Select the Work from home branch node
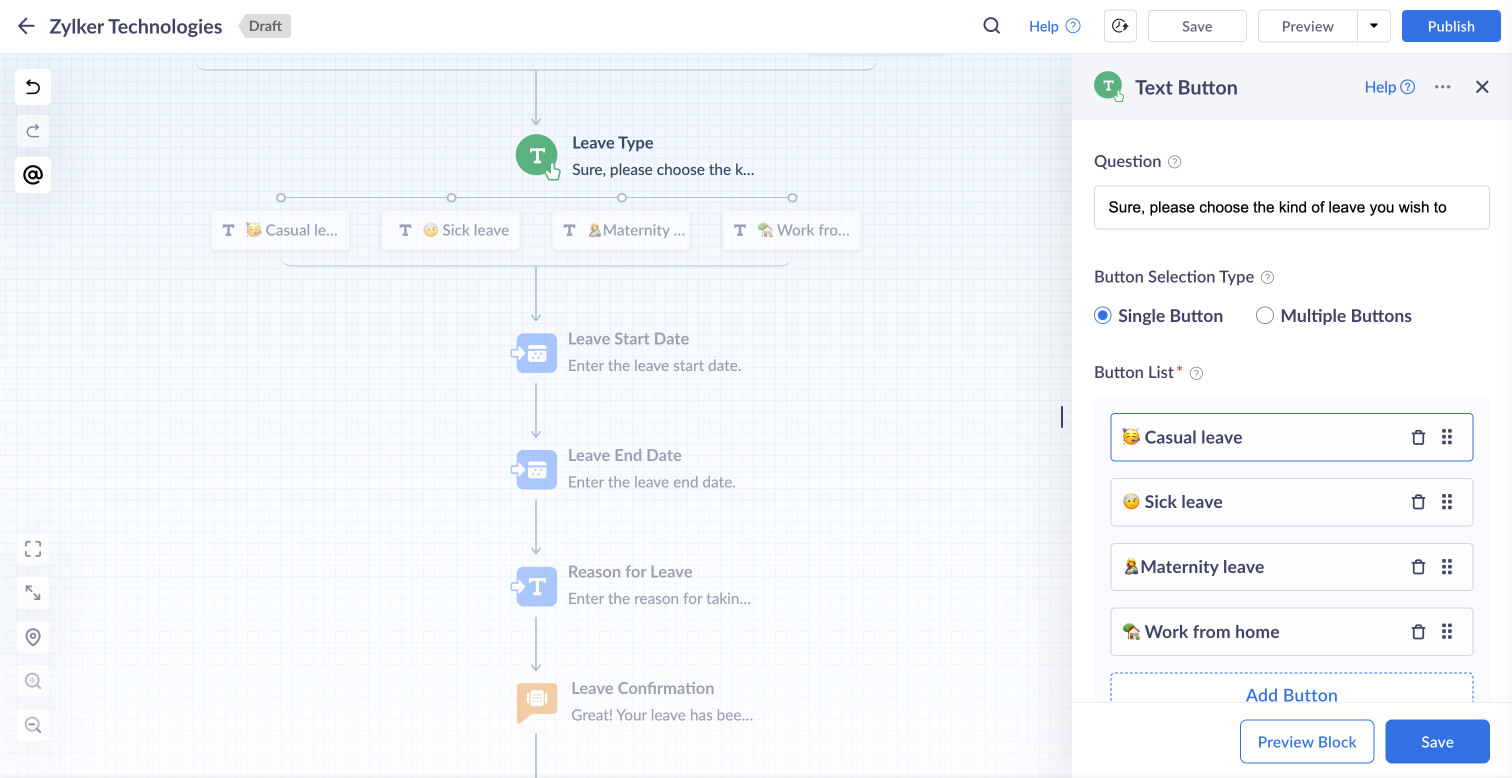This screenshot has height=778, width=1512. click(792, 230)
